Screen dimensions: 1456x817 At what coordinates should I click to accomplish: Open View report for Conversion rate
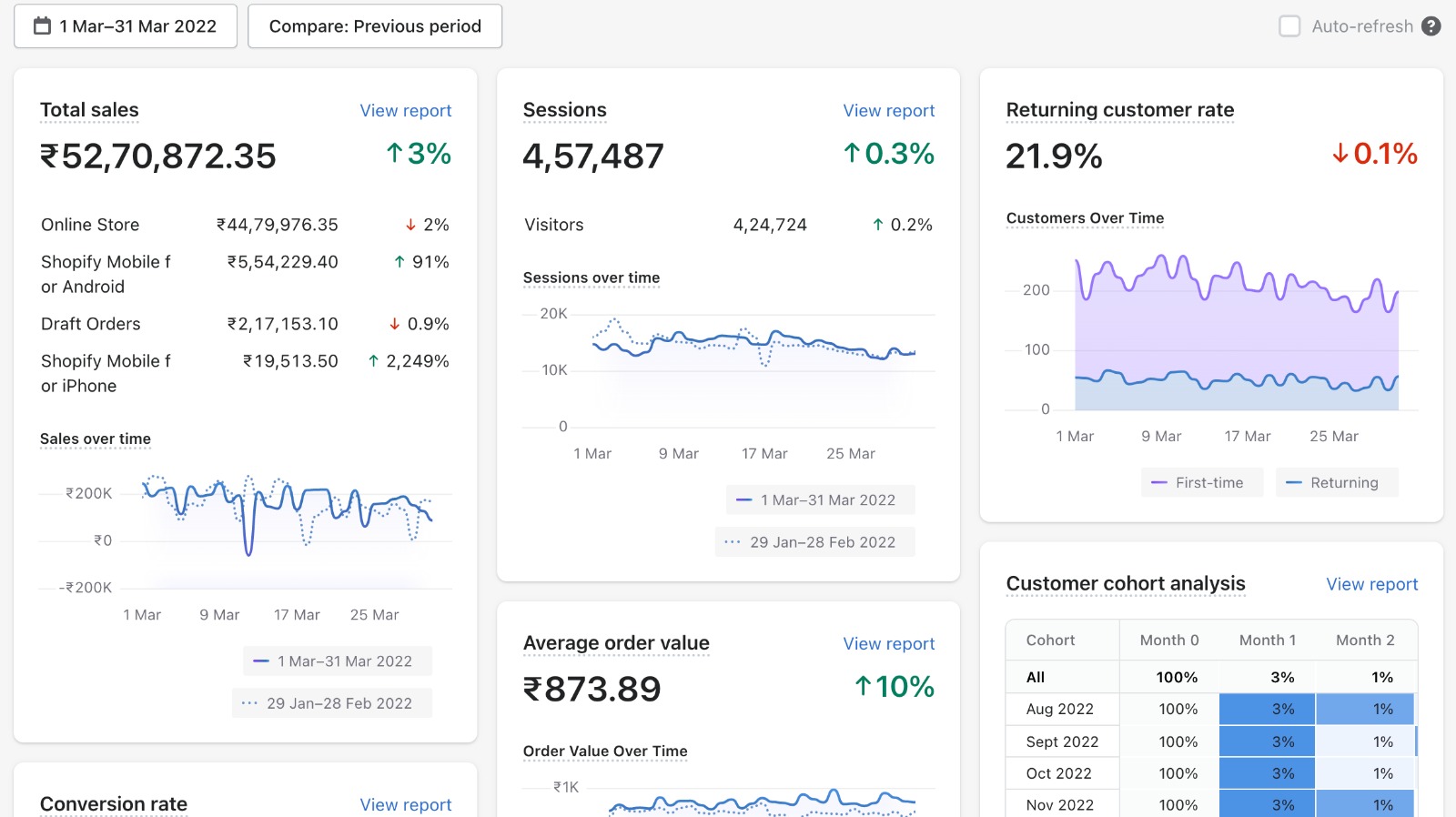click(x=405, y=804)
